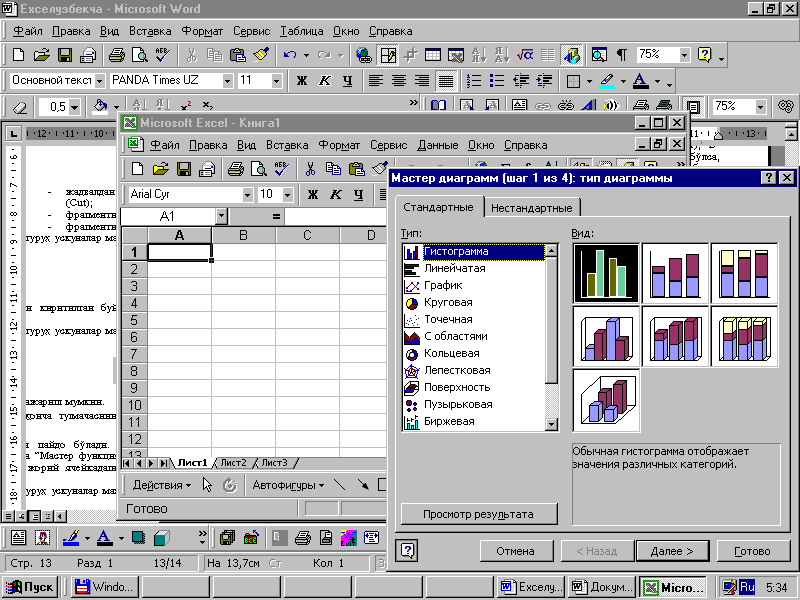Open Word's 75% zoom dropdown
Screen dimensions: 800x600
pyautogui.click(x=685, y=55)
